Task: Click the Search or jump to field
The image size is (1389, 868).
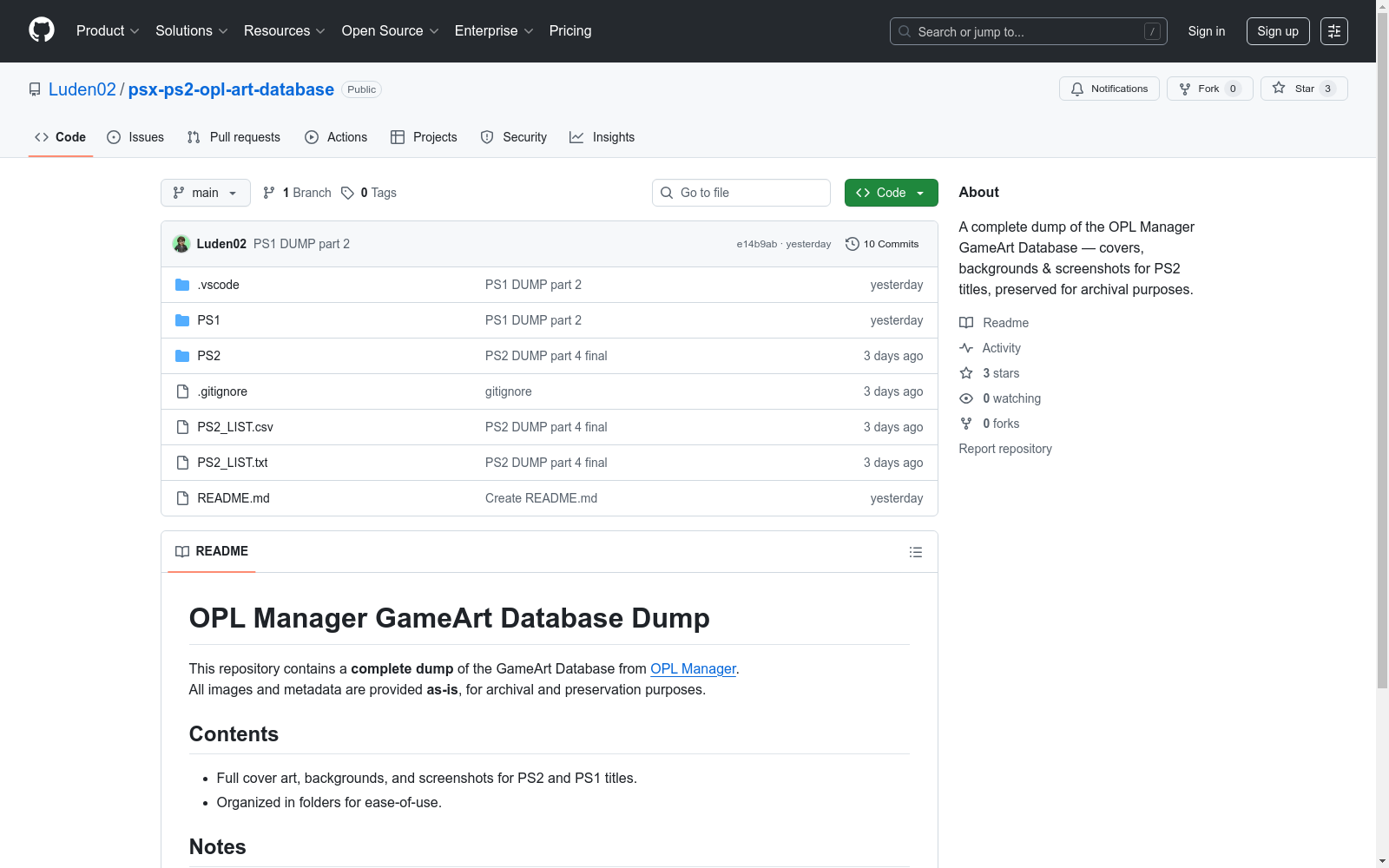Action: click(1029, 31)
